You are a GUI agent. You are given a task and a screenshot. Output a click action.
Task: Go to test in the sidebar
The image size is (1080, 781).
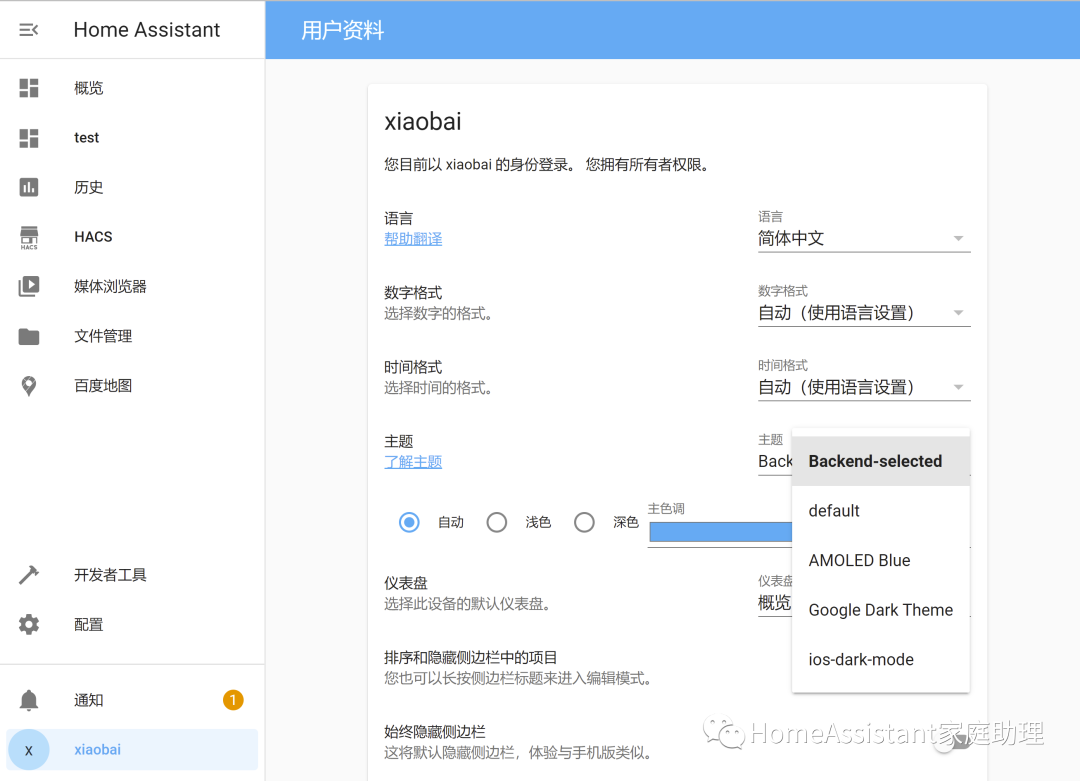[x=132, y=138]
